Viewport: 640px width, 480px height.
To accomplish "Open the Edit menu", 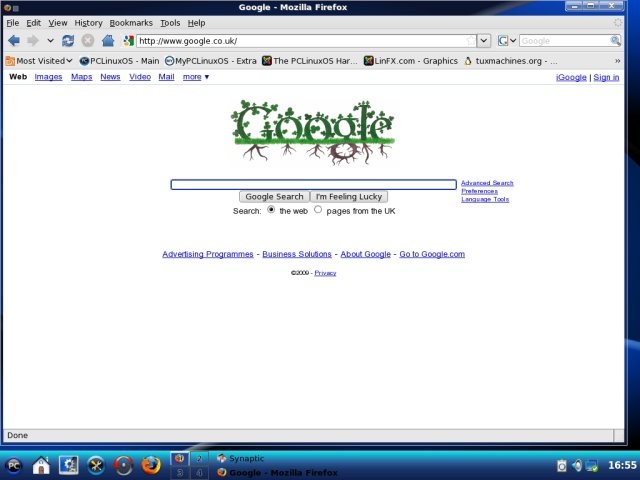I will tap(33, 23).
